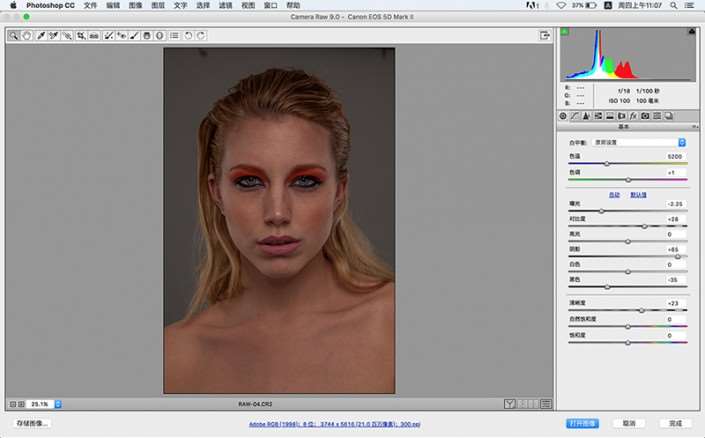Open the zoom level dropdown
The height and width of the screenshot is (438, 705).
57,404
